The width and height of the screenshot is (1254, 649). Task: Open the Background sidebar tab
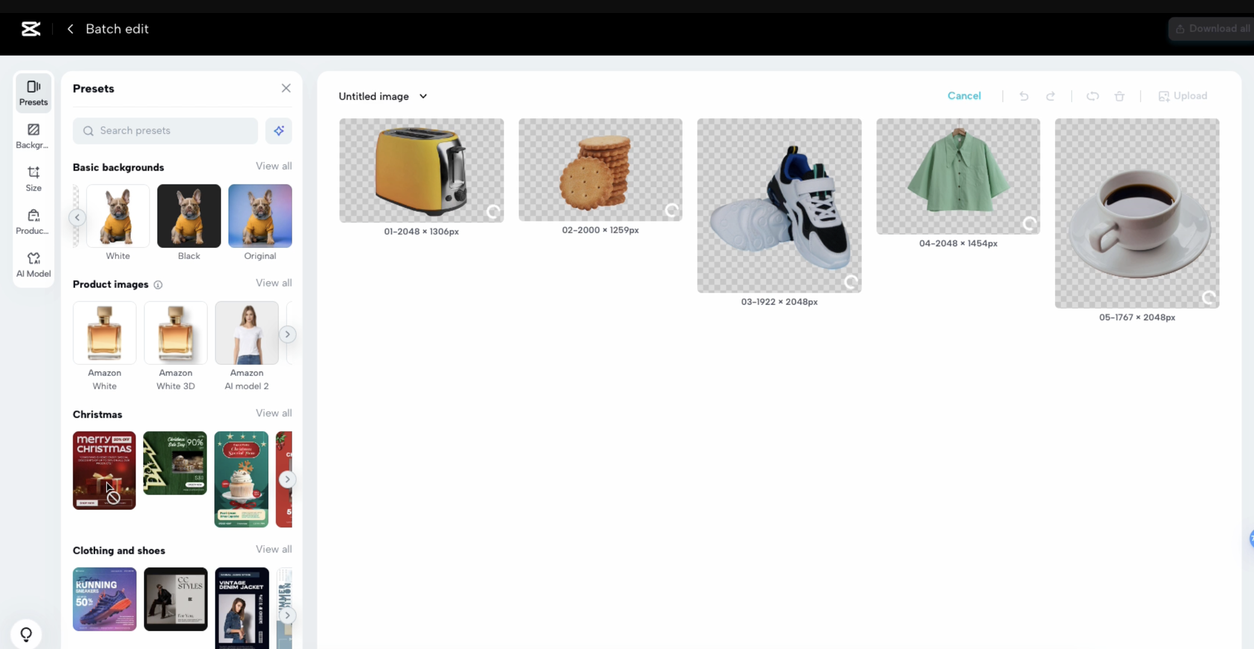click(x=33, y=136)
